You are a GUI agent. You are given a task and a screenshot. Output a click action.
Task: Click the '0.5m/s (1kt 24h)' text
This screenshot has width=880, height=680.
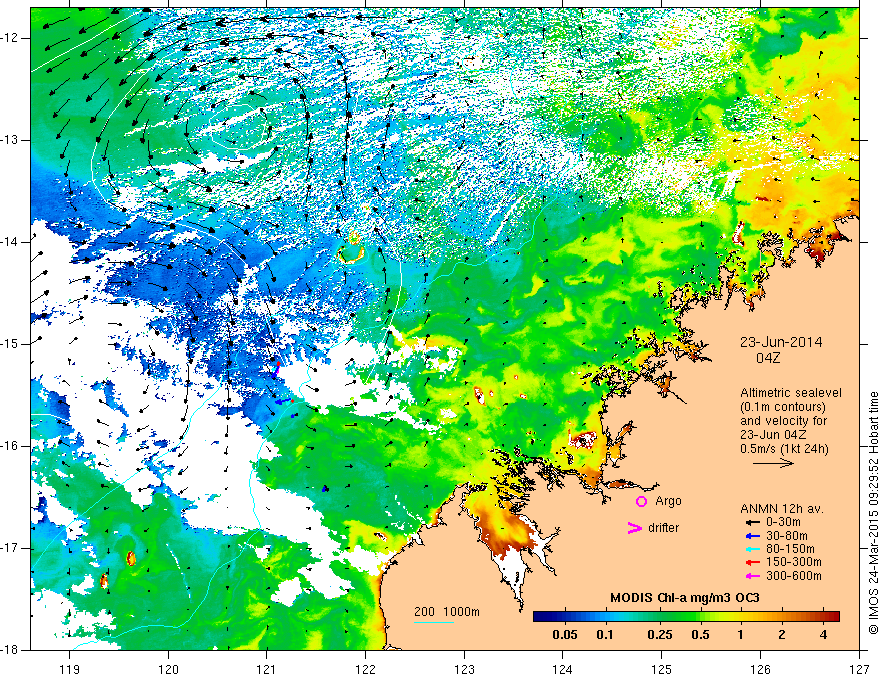(785, 449)
